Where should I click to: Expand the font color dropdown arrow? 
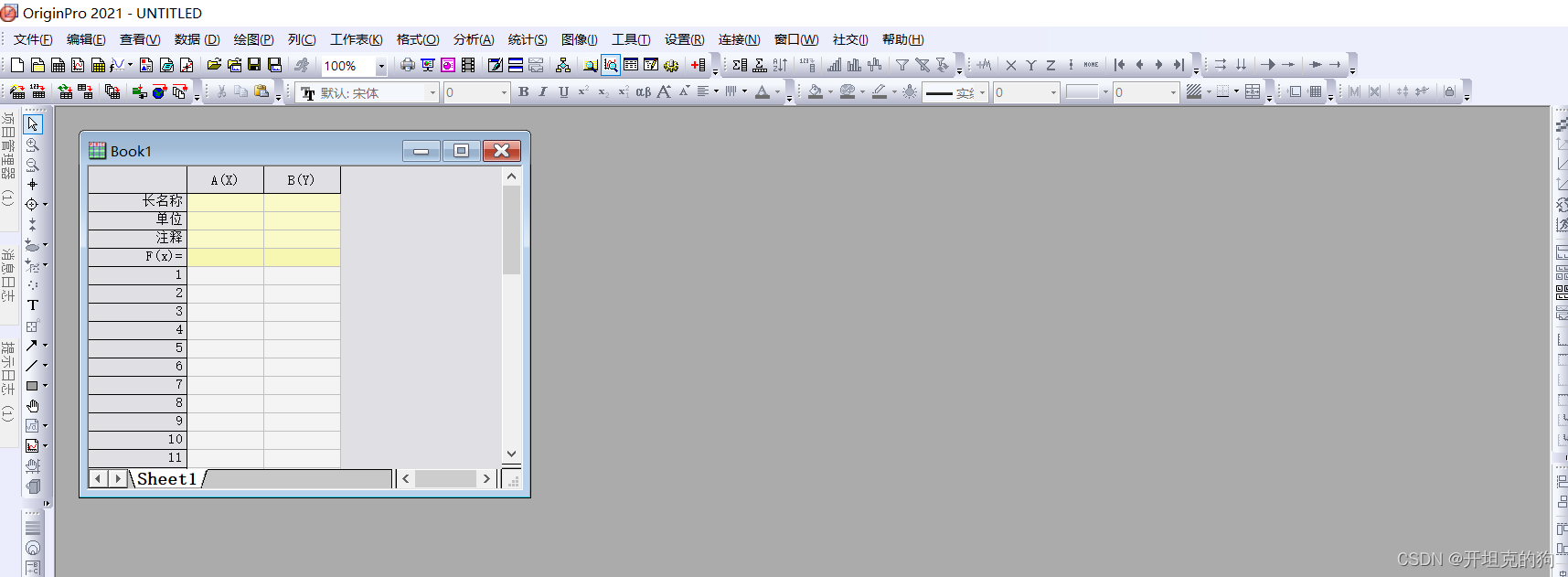(778, 91)
